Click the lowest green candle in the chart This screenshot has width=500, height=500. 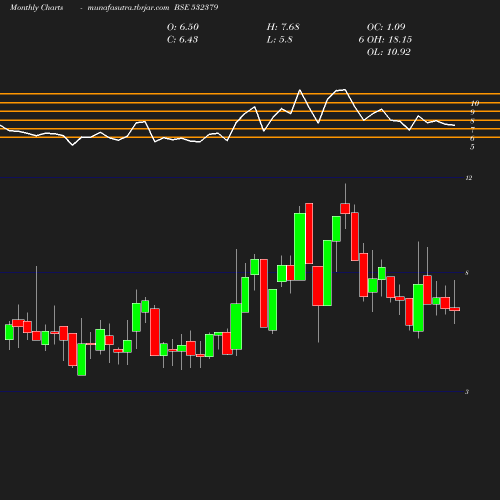point(82,359)
